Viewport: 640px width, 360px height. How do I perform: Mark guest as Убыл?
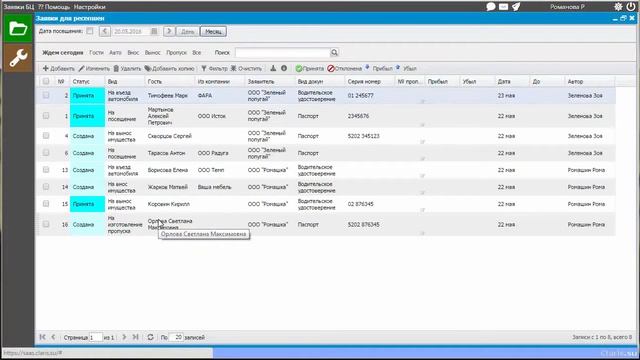pyautogui.click(x=407, y=69)
